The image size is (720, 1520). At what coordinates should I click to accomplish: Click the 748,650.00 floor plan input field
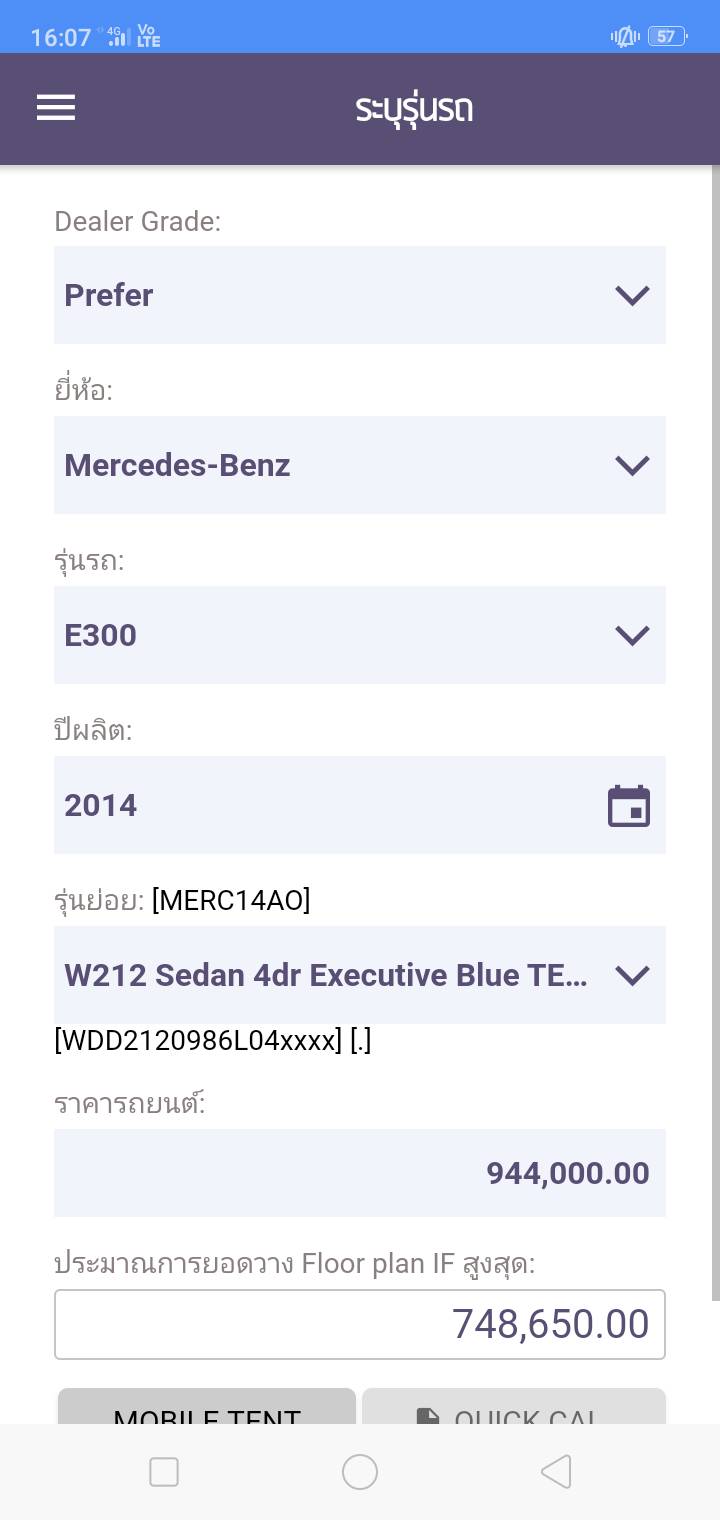coord(360,1324)
